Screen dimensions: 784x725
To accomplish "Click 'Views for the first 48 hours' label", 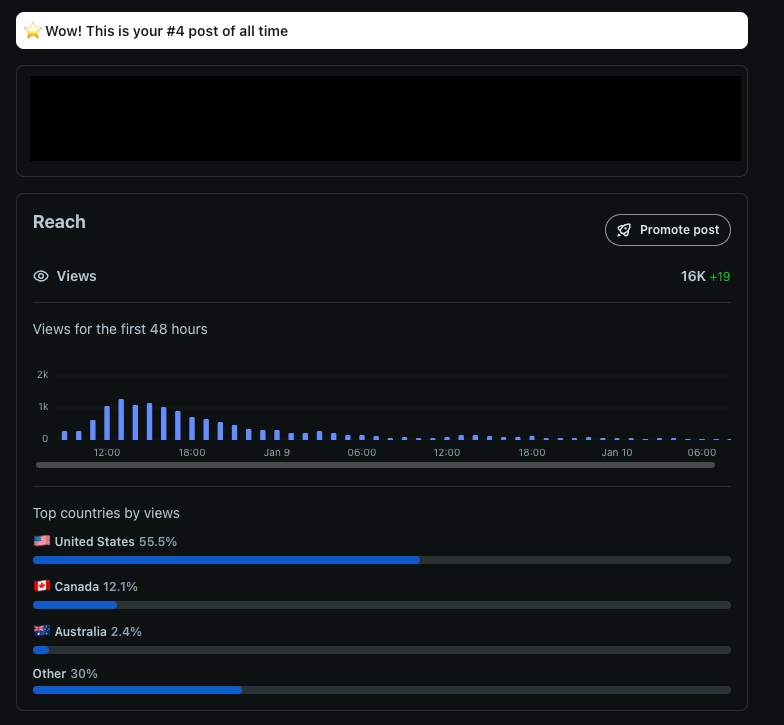I will coord(120,329).
